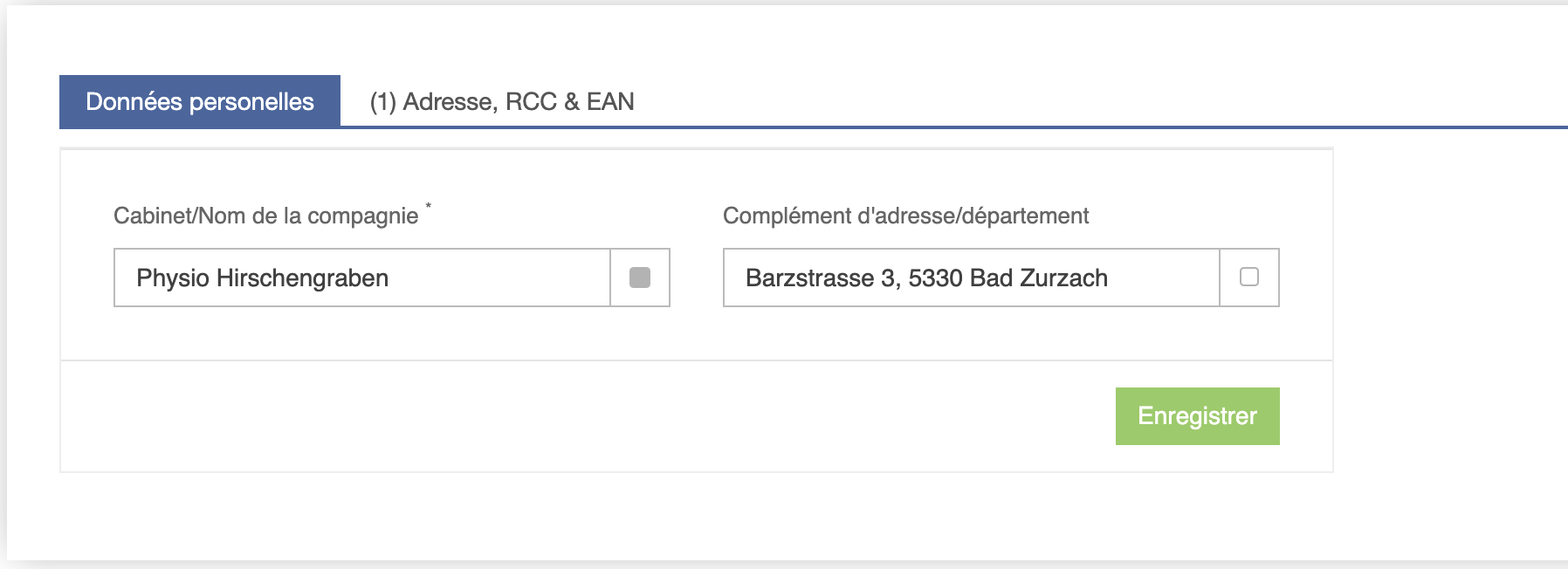Open the Données personelles tab
The height and width of the screenshot is (569, 1568).
pyautogui.click(x=200, y=101)
